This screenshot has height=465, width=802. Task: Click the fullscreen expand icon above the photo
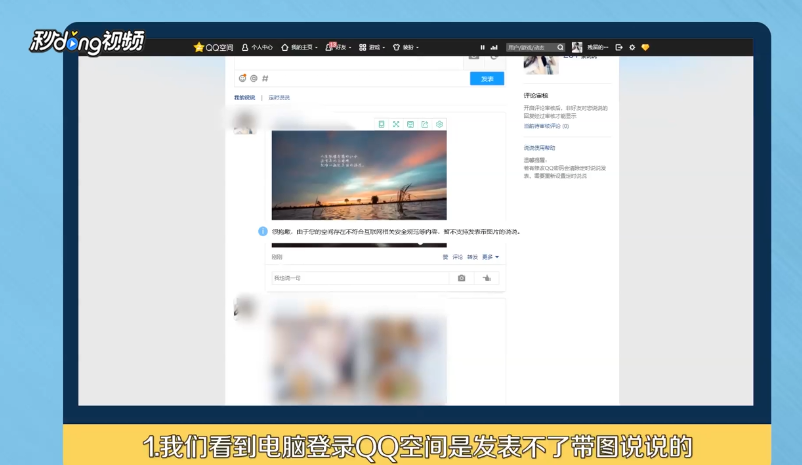[x=396, y=124]
